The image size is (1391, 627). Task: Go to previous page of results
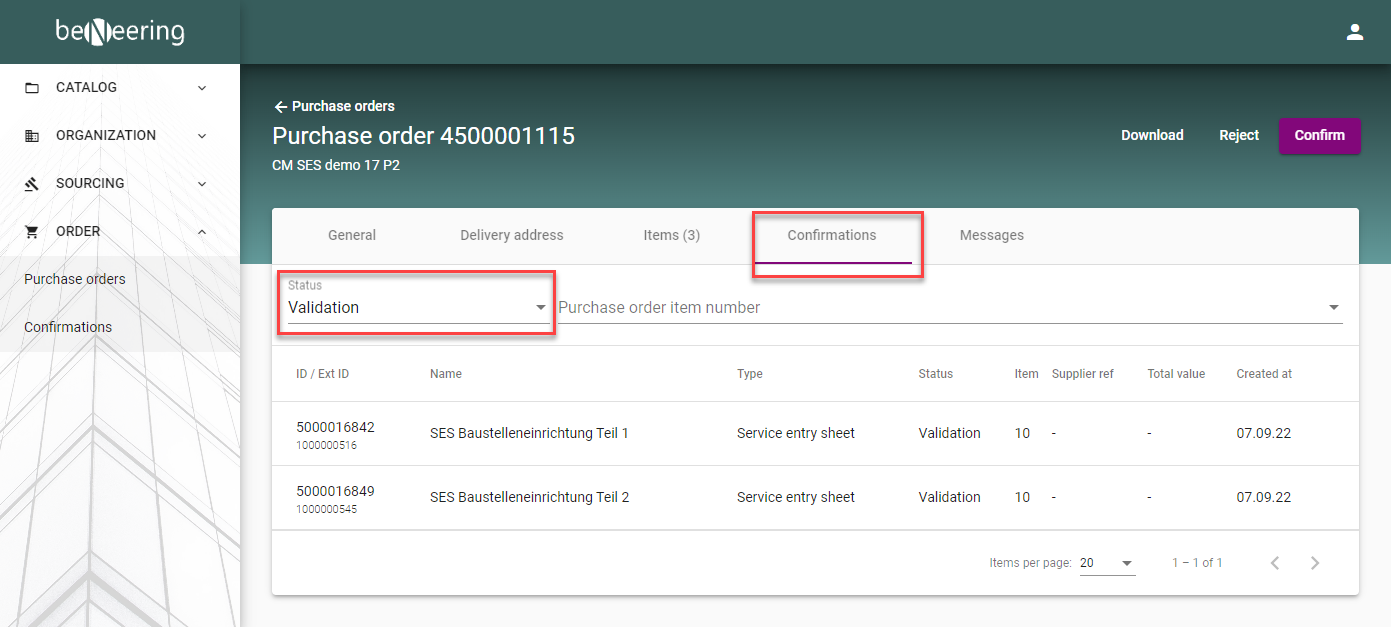(x=1275, y=563)
